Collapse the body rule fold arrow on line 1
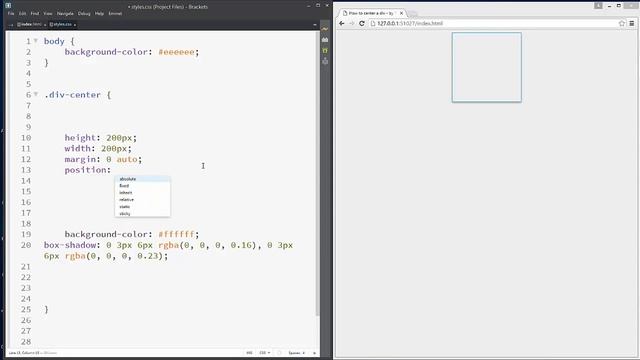Viewport: 640px width, 360px height. coord(36,41)
